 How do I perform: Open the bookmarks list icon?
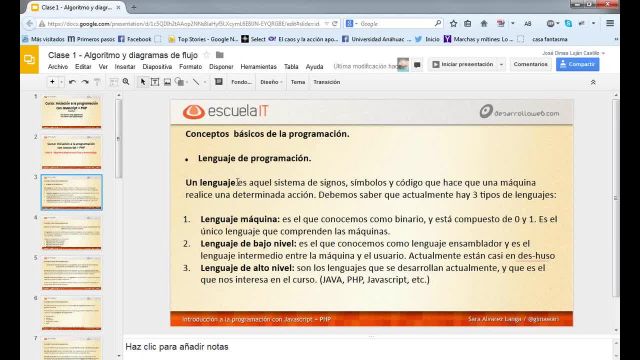pyautogui.click(x=468, y=24)
